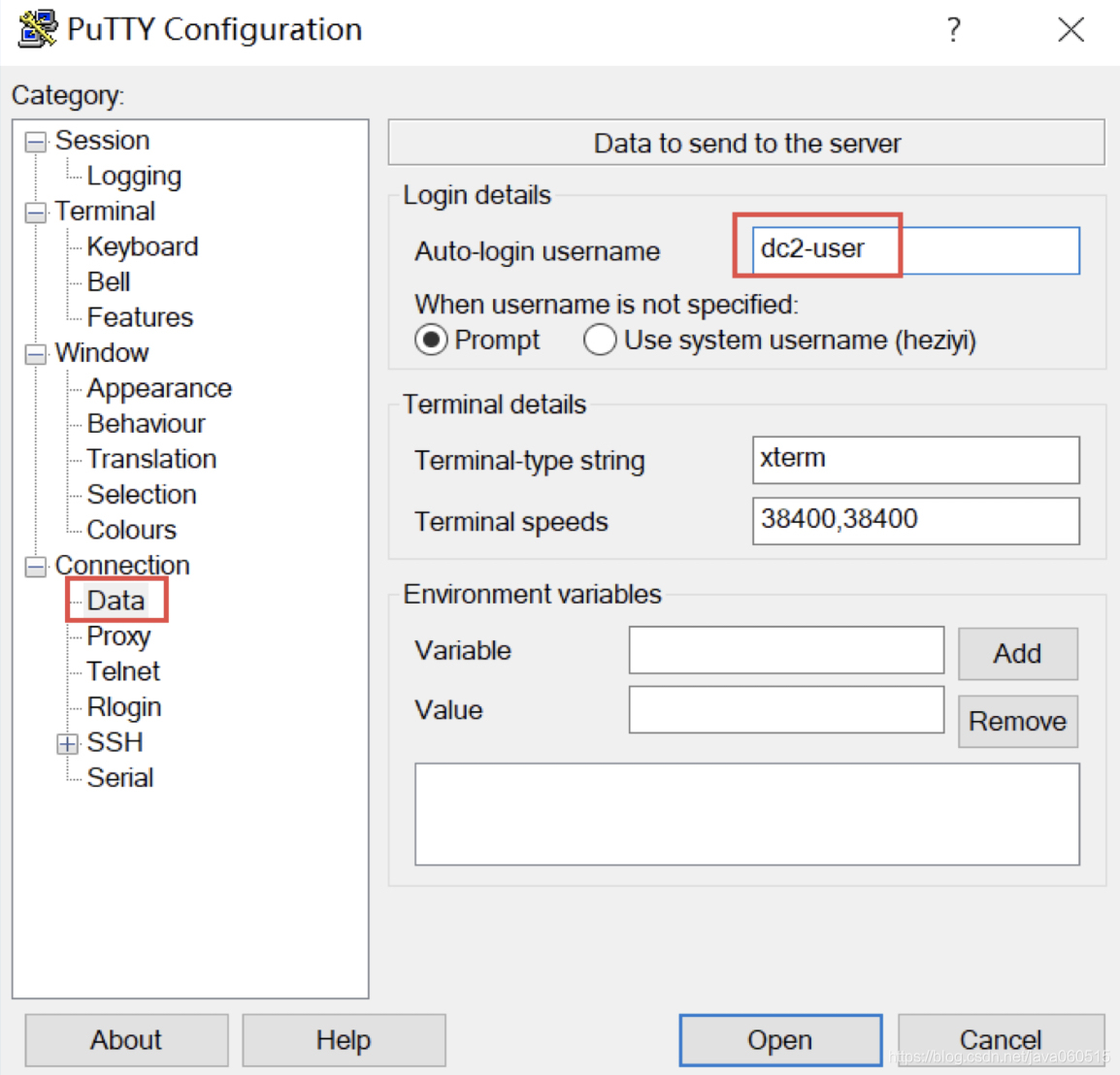Click the Remove environment variable button
Screen dimensions: 1120x1075
(x=1018, y=722)
